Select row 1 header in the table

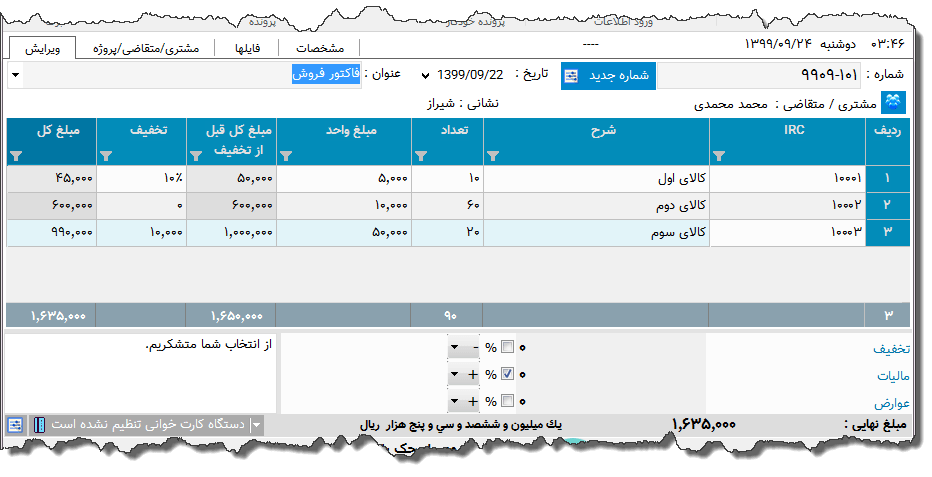[887, 178]
